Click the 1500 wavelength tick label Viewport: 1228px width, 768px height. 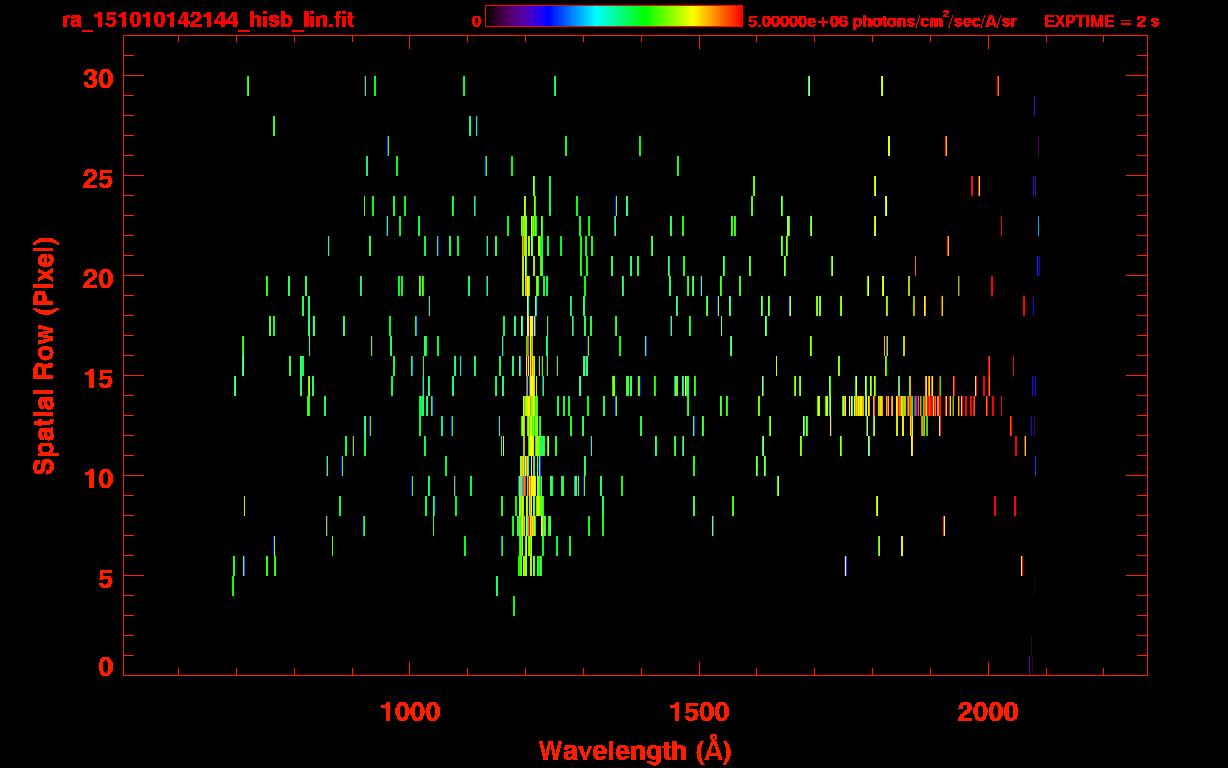[x=699, y=712]
